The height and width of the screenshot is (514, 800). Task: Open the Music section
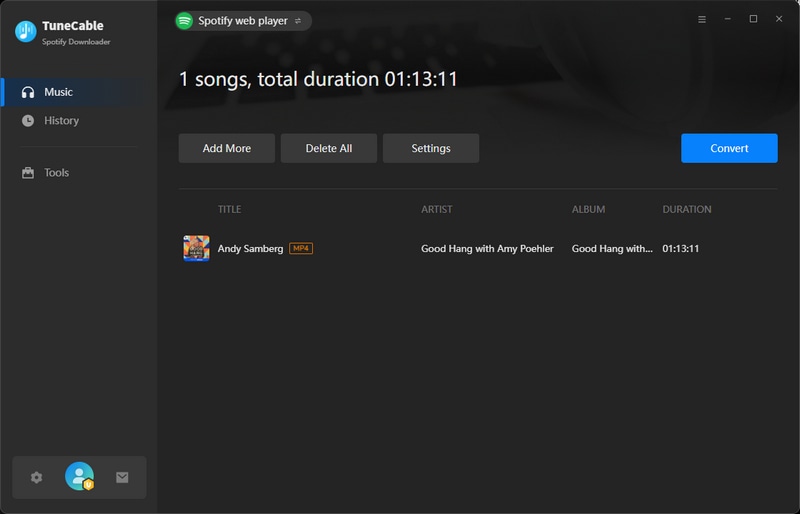point(79,92)
